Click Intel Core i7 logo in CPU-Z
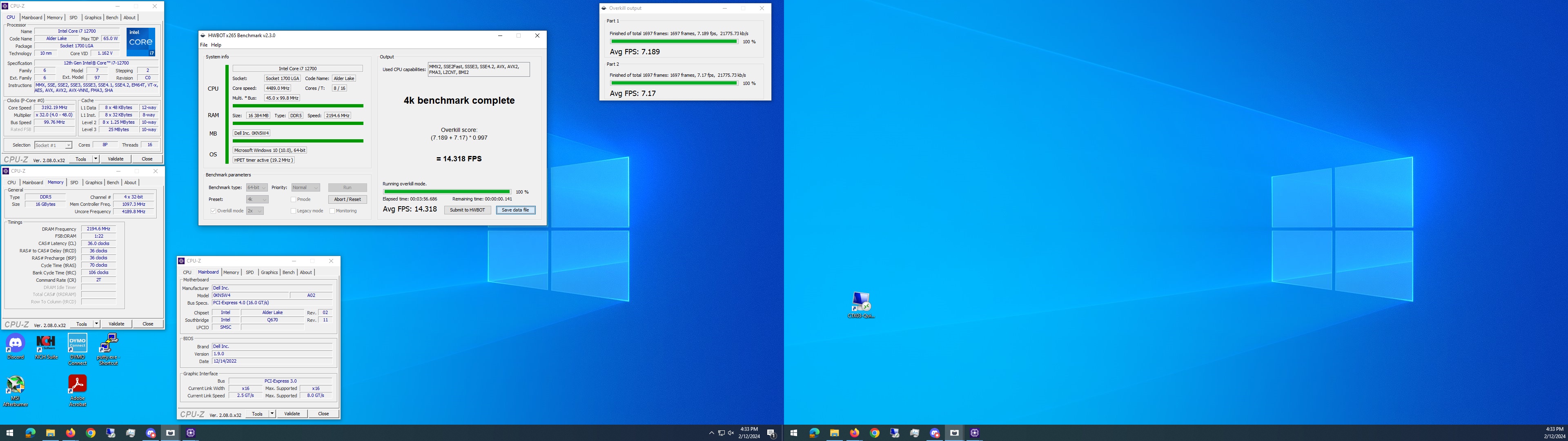This screenshot has height=441, width=1568. click(140, 42)
